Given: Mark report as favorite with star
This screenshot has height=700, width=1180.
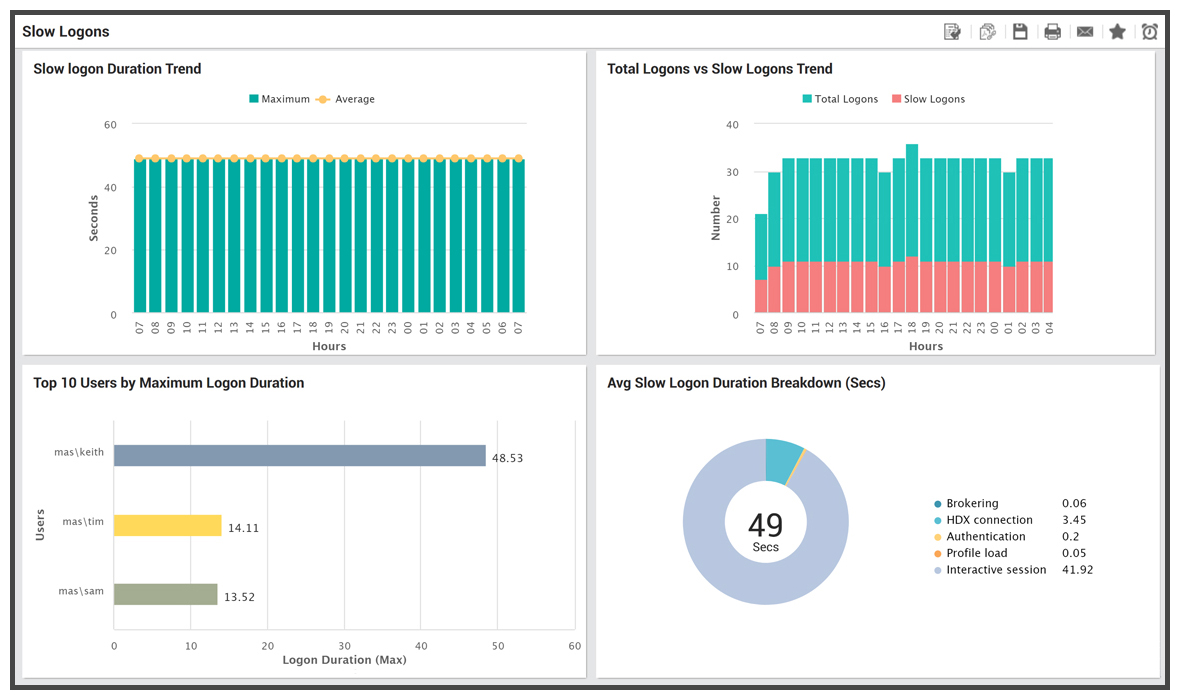Looking at the screenshot, I should (1117, 32).
